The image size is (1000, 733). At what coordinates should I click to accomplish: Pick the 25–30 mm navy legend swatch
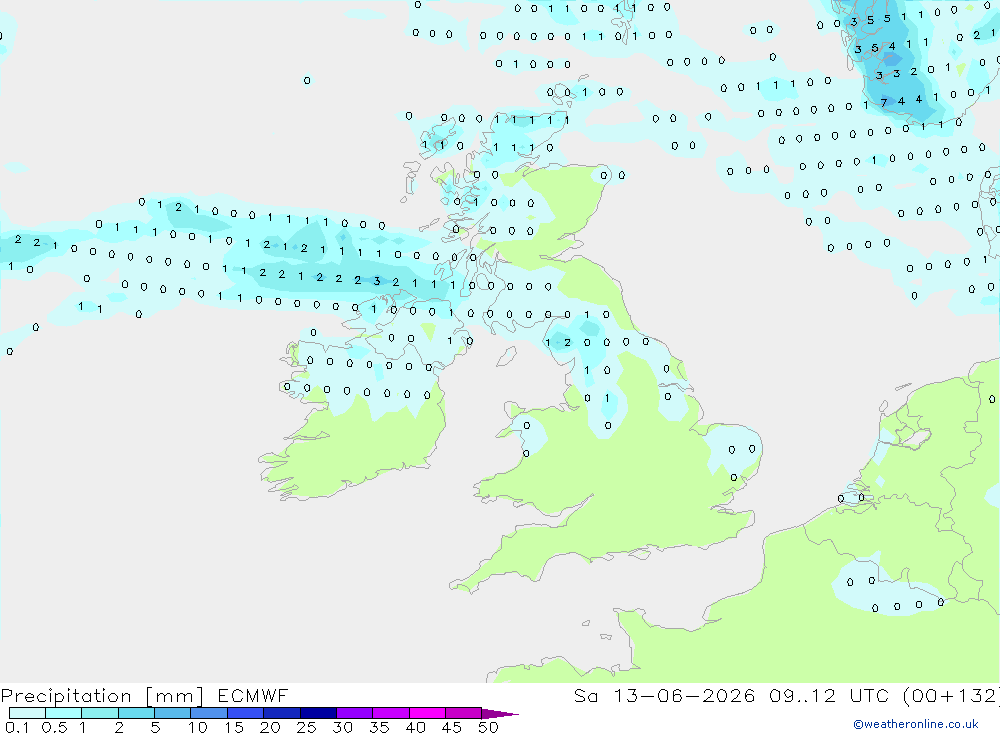(318, 713)
